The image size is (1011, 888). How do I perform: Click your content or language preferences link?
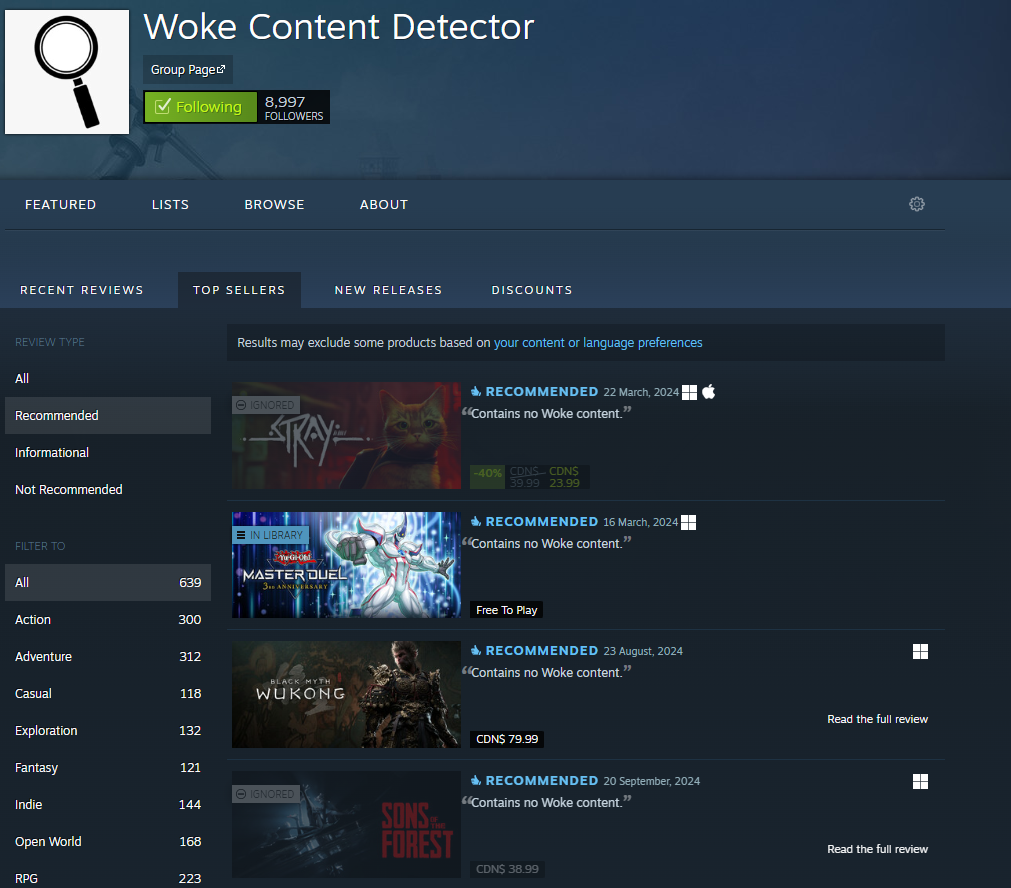click(598, 342)
